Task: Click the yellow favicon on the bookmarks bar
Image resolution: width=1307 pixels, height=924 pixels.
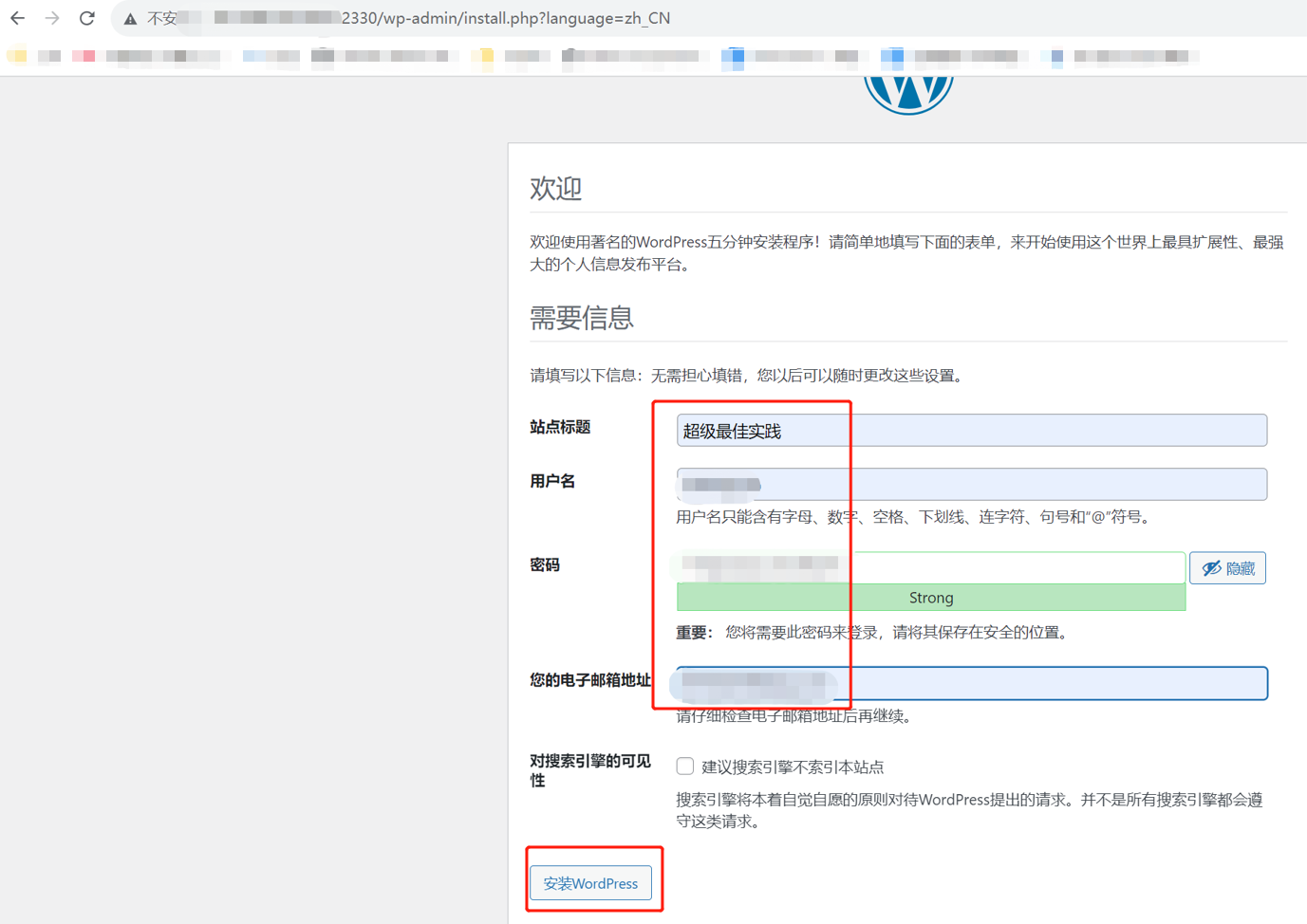Action: tap(16, 56)
